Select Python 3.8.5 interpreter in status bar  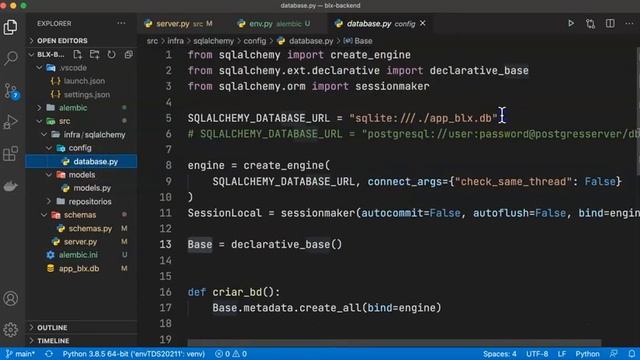coord(133,354)
